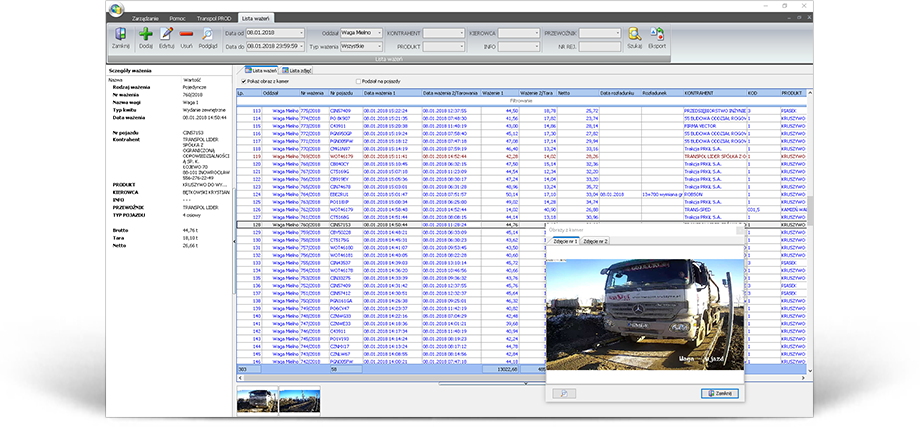The width and height of the screenshot is (920, 427).
Task: Expand the Oddział 'Waga Mielno' dropdown
Action: coord(378,32)
